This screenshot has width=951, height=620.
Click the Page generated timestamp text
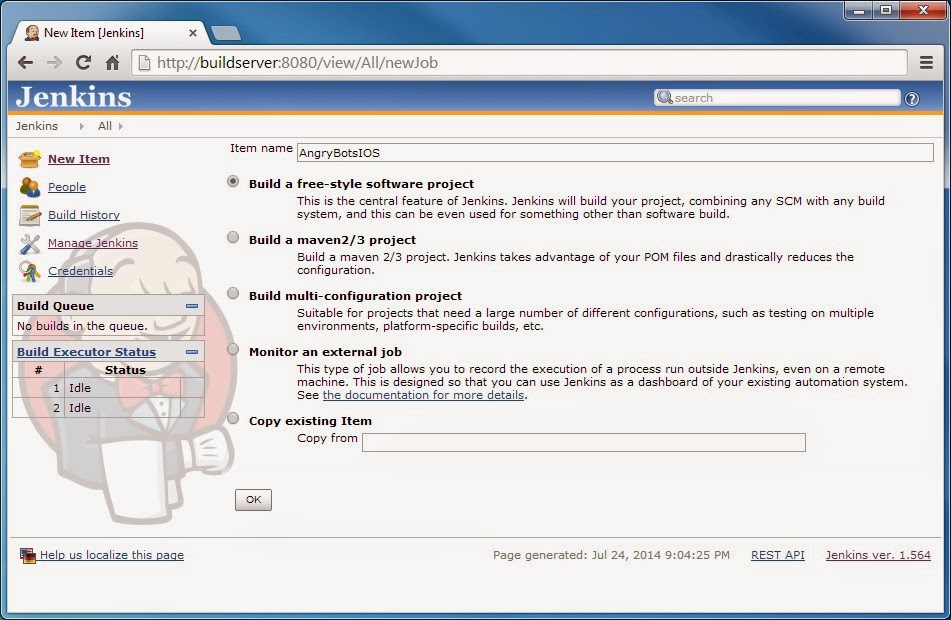point(611,555)
